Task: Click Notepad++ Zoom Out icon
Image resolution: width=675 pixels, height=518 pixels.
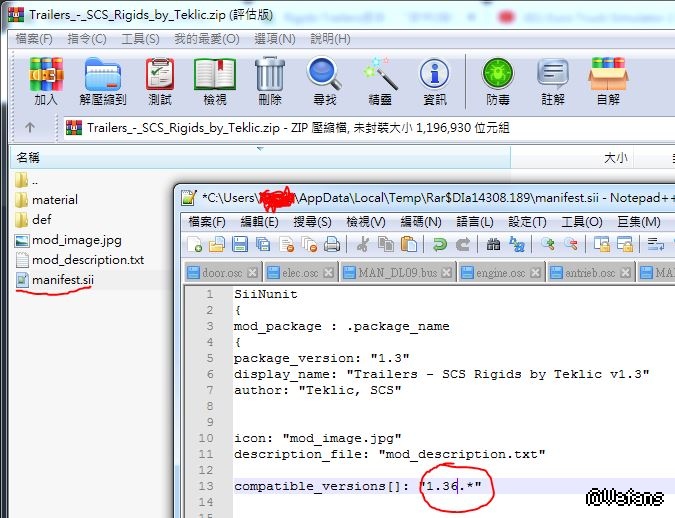Action: [x=571, y=245]
